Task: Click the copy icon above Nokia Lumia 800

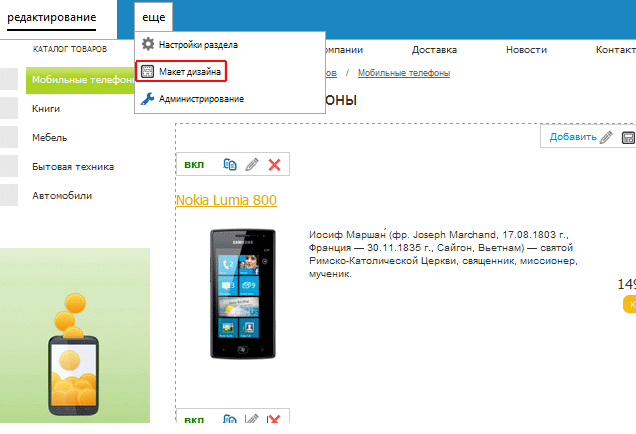Action: (230, 165)
